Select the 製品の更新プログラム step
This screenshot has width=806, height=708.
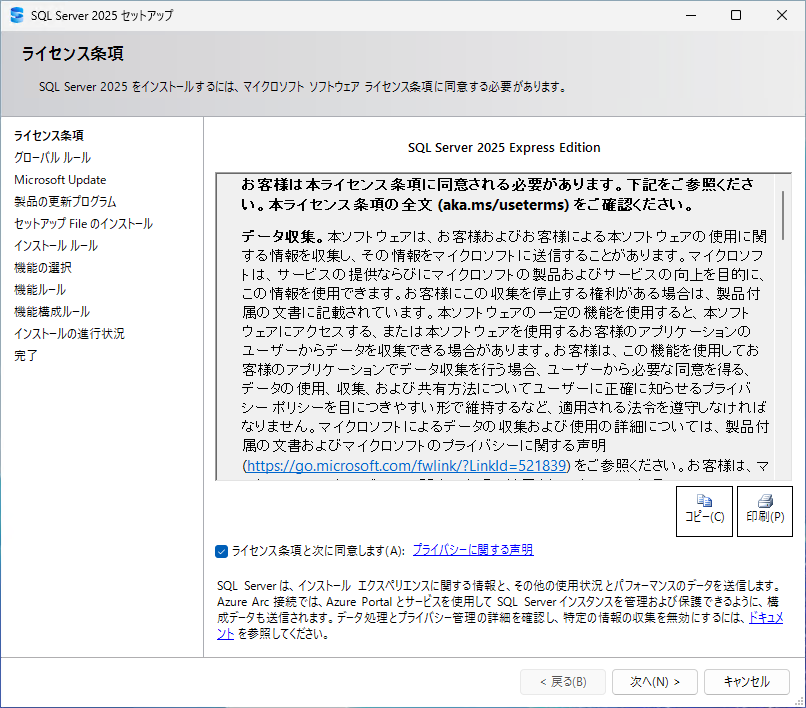point(65,202)
